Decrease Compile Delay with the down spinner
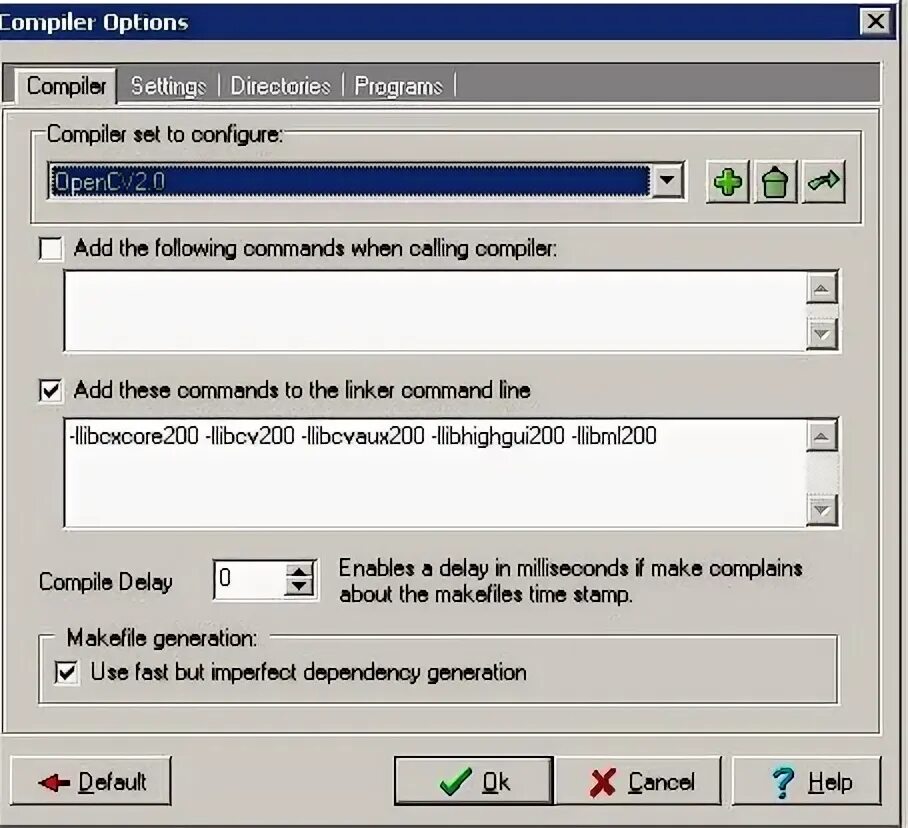 pos(299,587)
